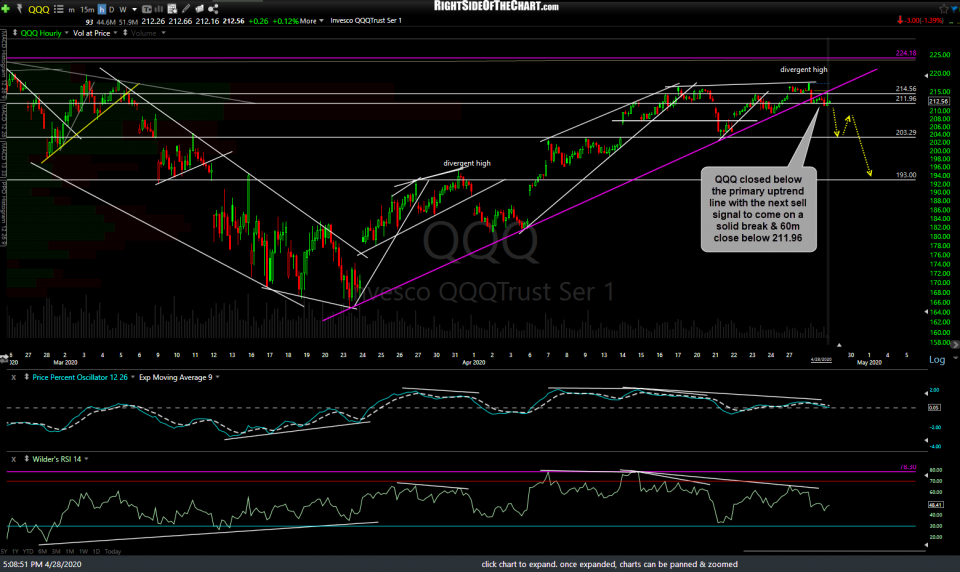The height and width of the screenshot is (572, 960).
Task: Select the Daily (D) timeframe
Action: [x=111, y=9]
